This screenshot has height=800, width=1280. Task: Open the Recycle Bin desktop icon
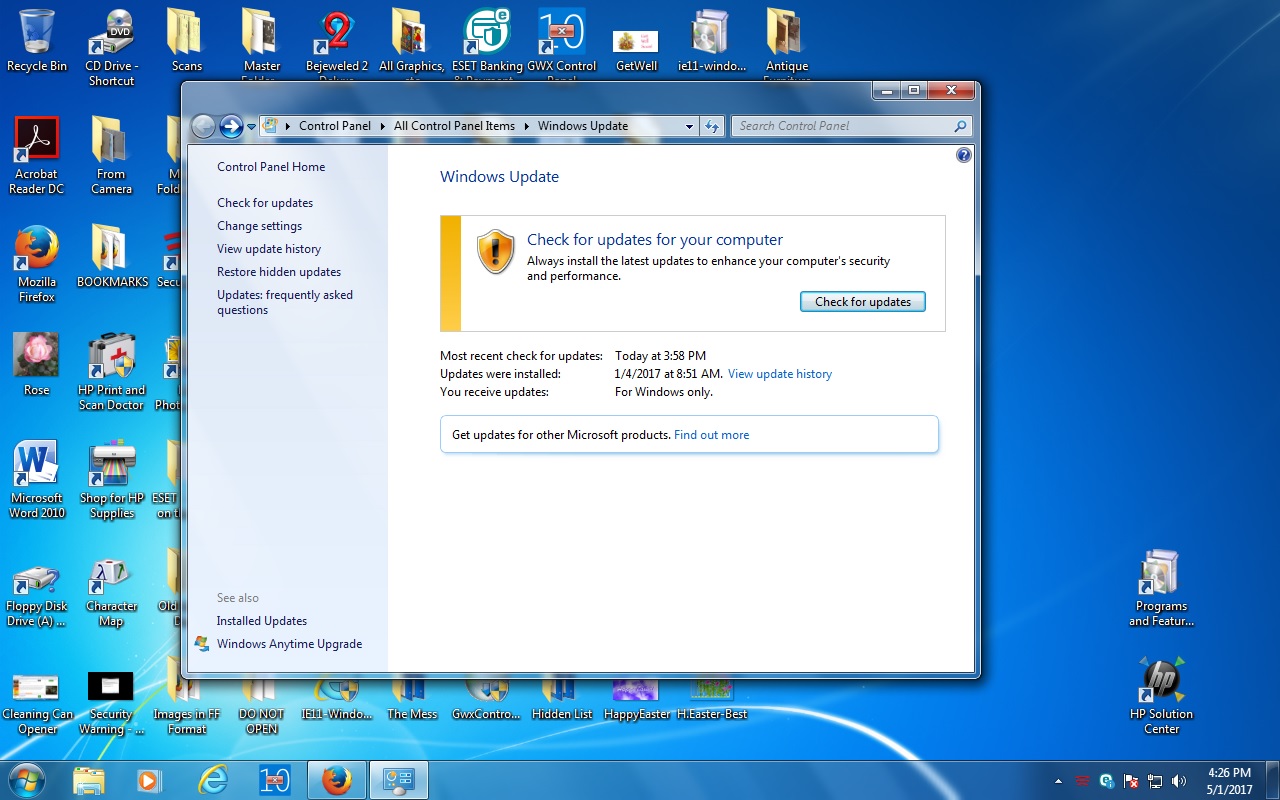pyautogui.click(x=37, y=40)
